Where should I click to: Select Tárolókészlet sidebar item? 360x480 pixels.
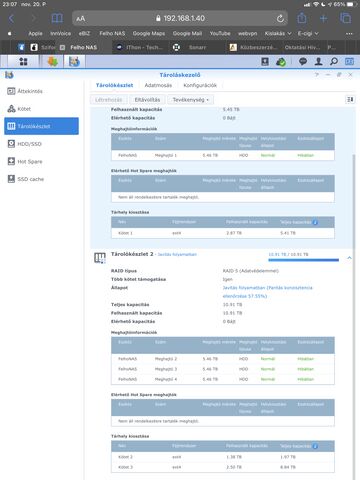(41, 126)
